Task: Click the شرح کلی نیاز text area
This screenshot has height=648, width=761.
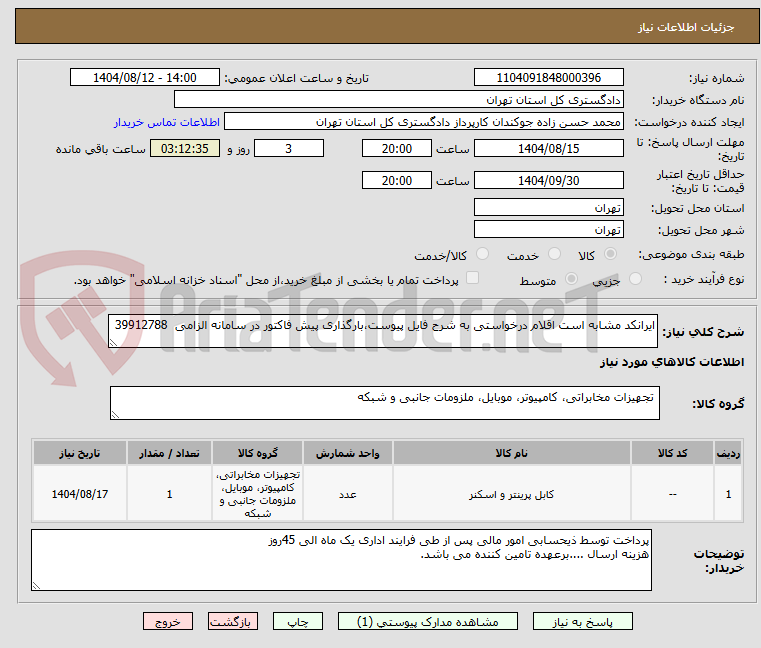Action: (383, 331)
